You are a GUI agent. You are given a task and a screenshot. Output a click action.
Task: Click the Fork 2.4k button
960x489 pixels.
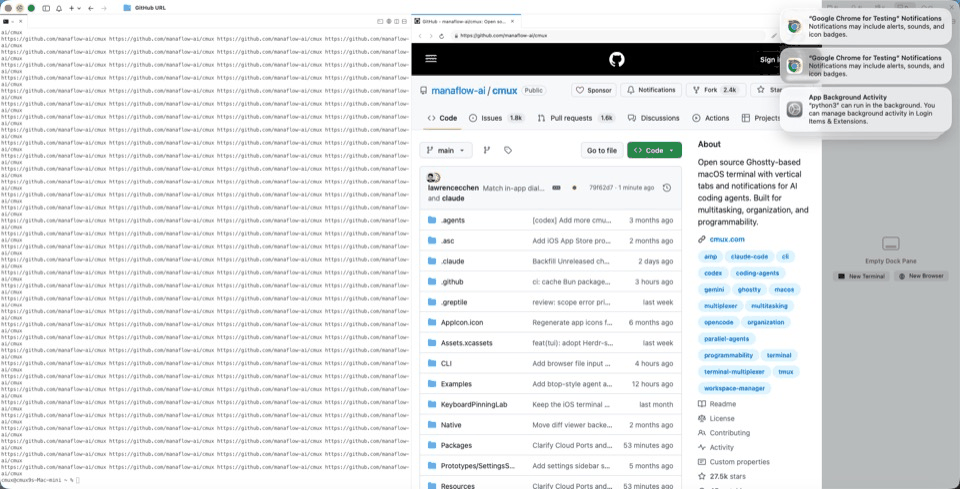[716, 90]
